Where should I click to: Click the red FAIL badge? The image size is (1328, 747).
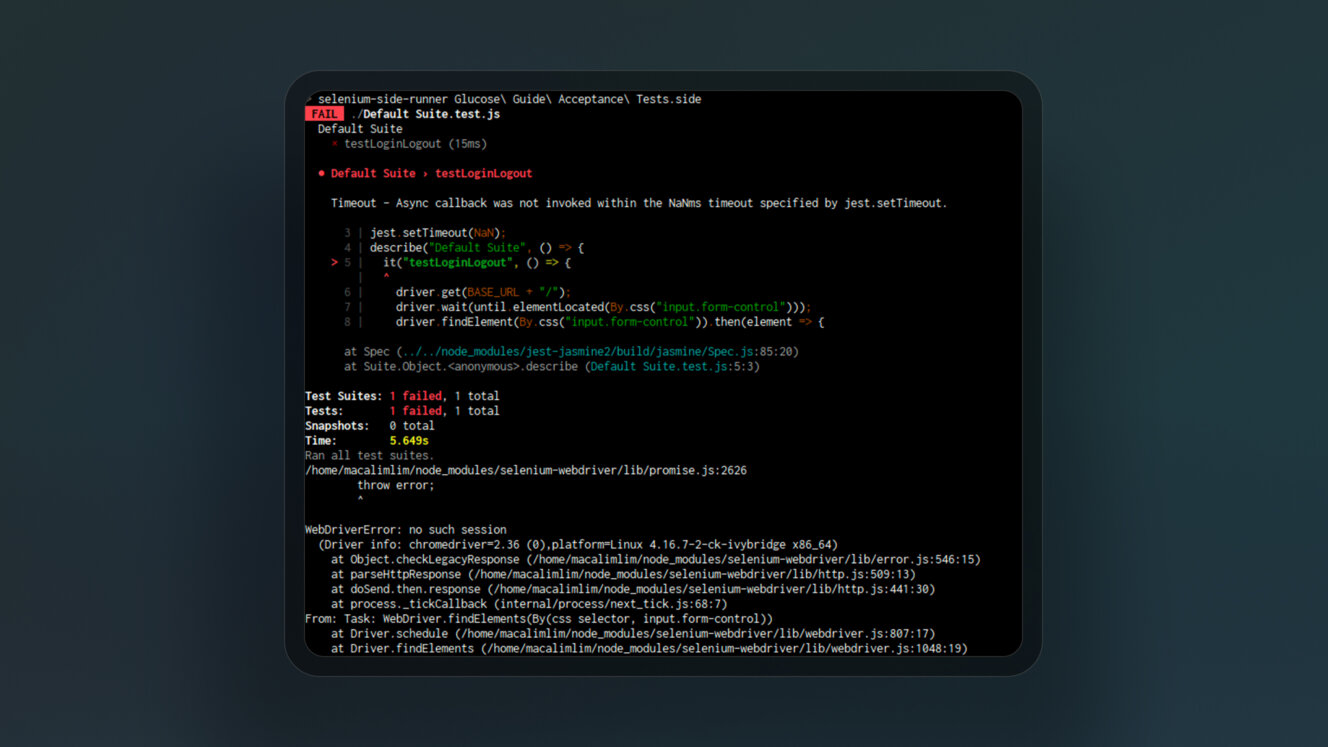coord(324,114)
